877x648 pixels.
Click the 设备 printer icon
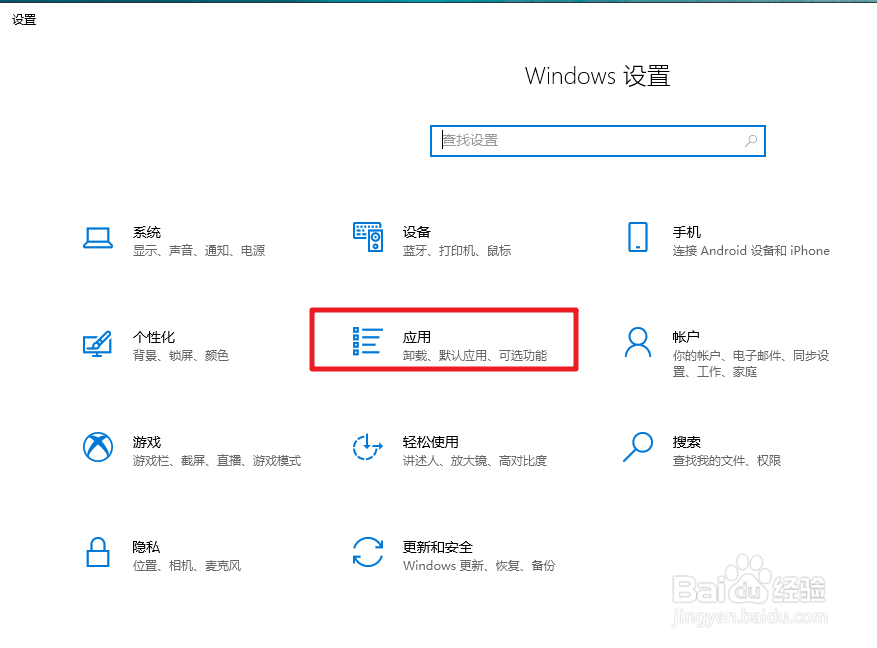pos(368,237)
